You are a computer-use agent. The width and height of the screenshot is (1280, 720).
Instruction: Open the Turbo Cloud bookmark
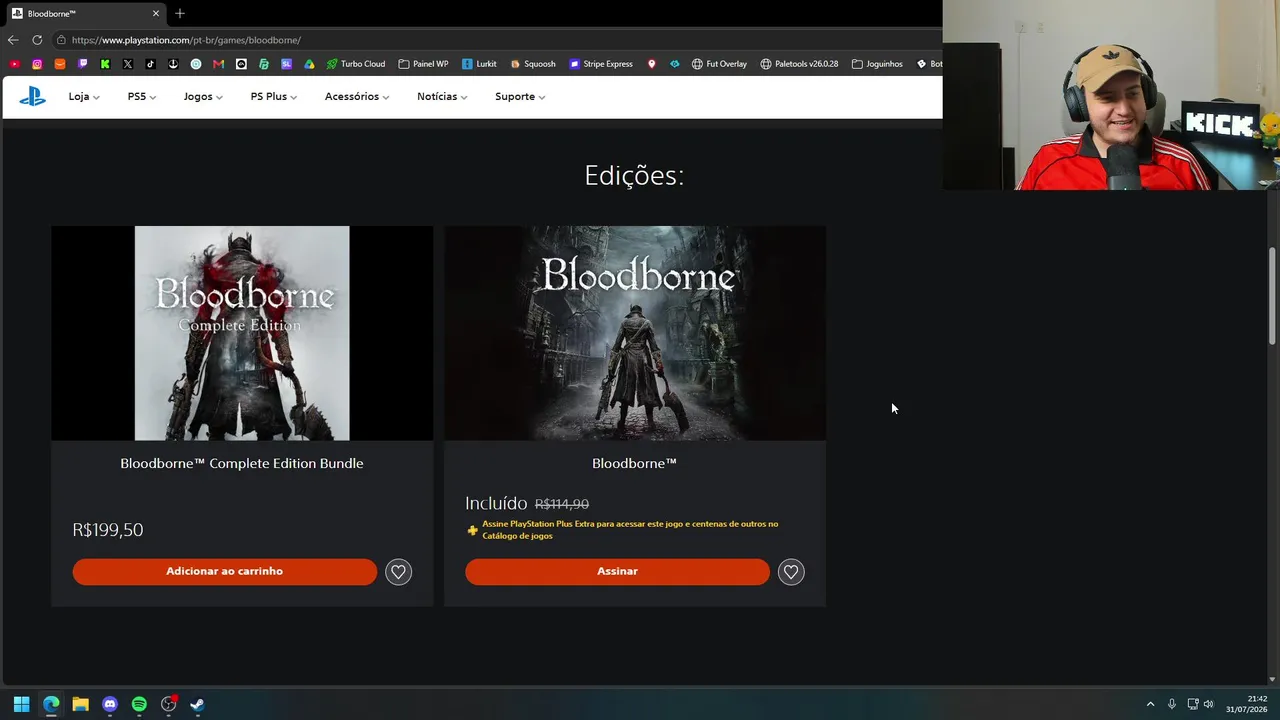click(x=355, y=64)
